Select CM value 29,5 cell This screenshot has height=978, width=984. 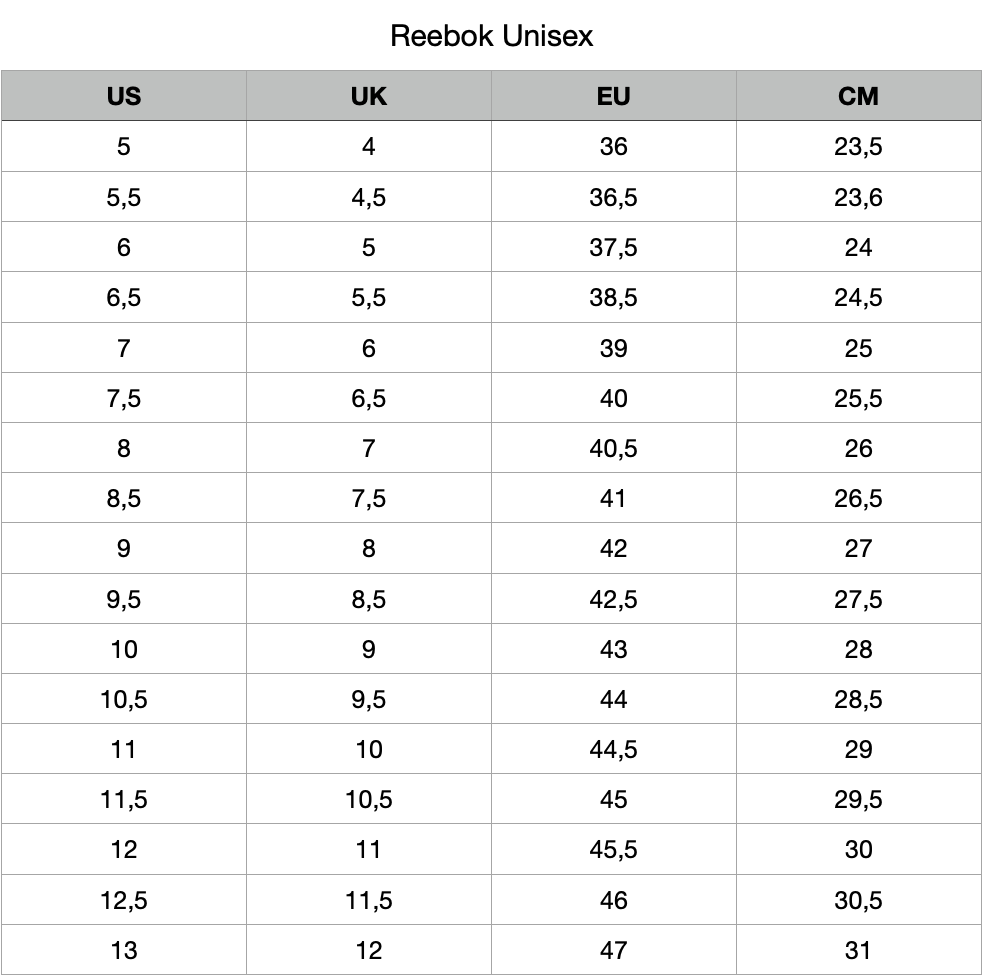click(x=858, y=799)
